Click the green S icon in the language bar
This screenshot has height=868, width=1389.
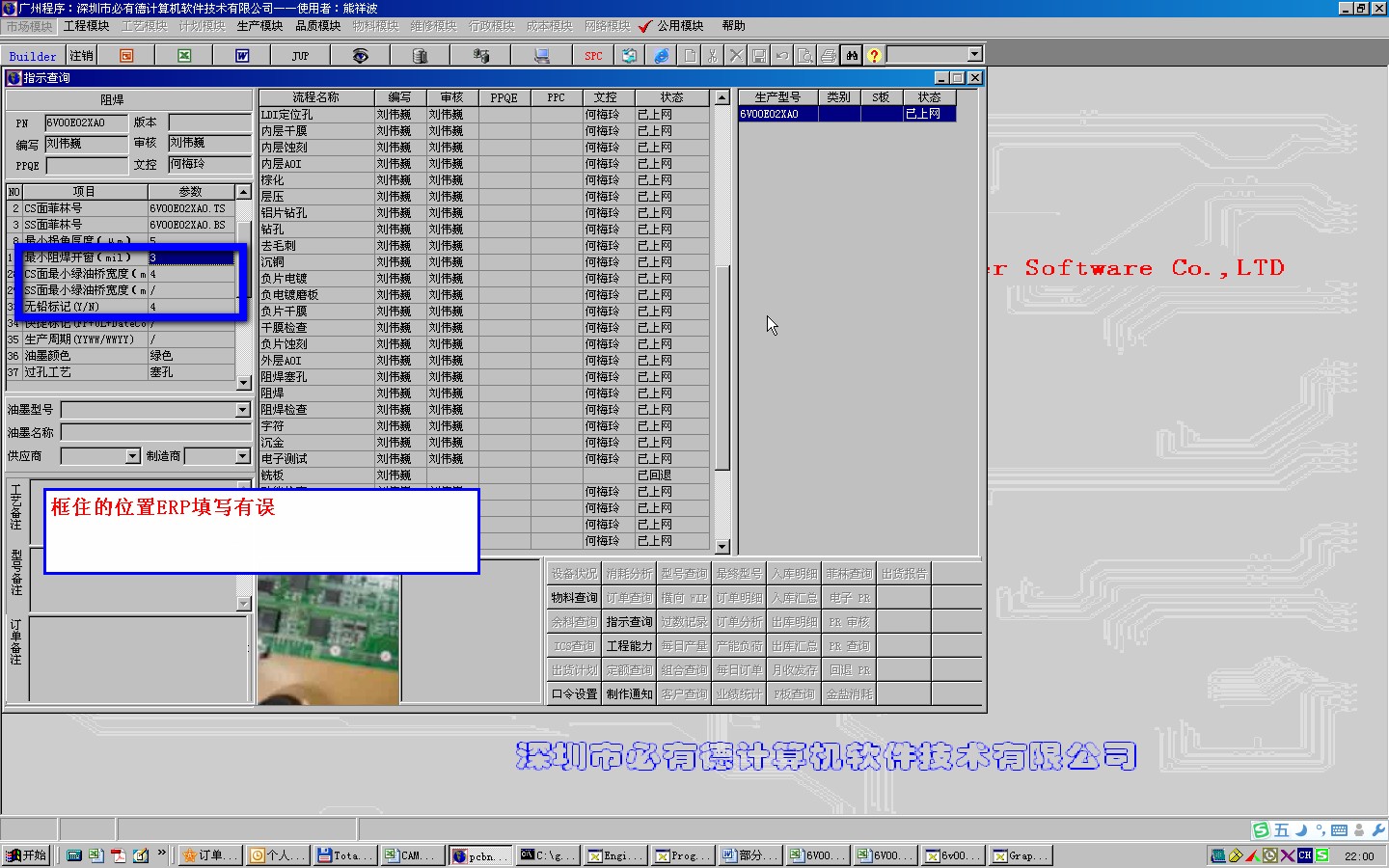tap(1261, 829)
